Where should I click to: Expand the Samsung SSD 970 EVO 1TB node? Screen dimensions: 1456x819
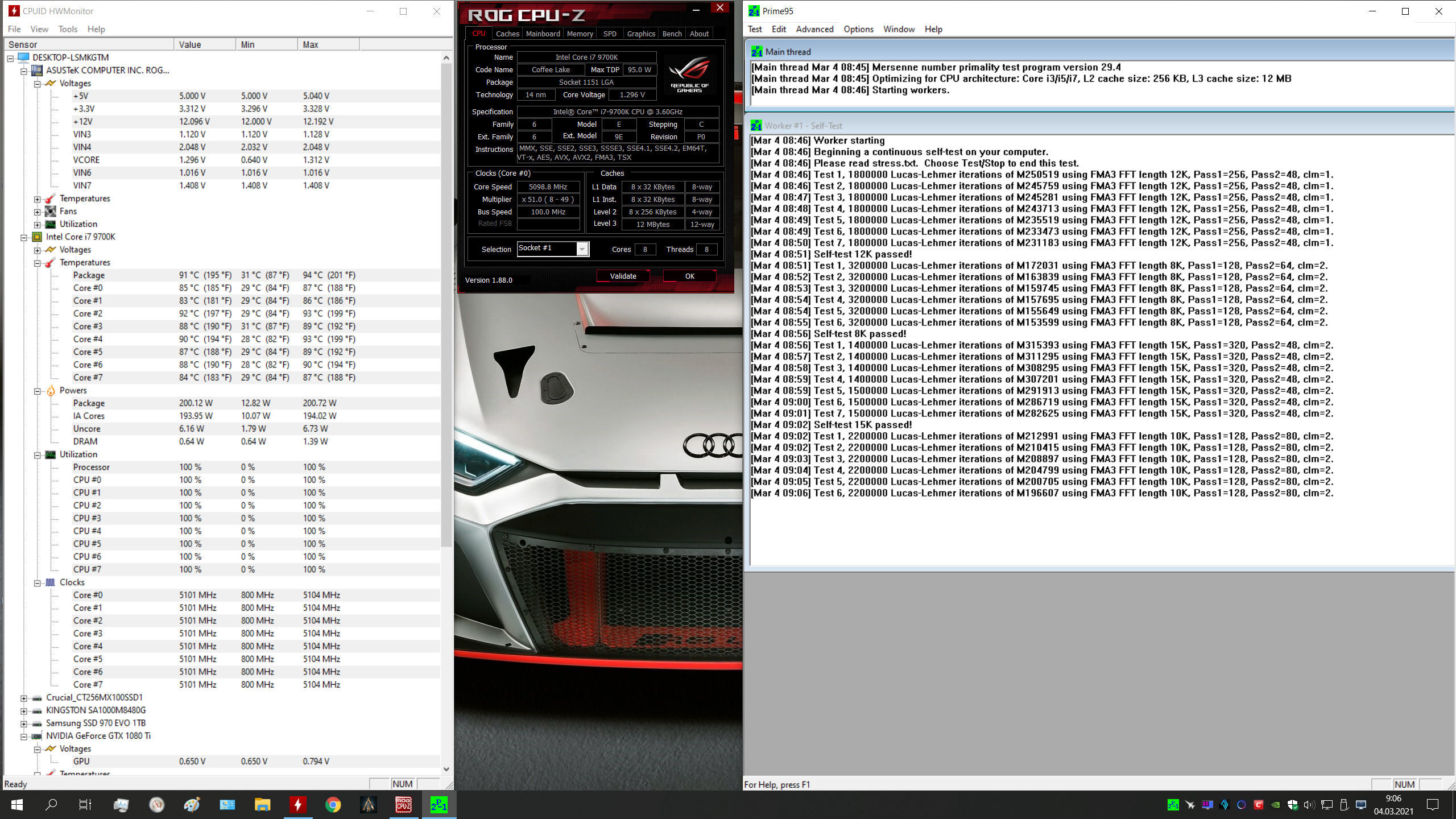tap(23, 723)
